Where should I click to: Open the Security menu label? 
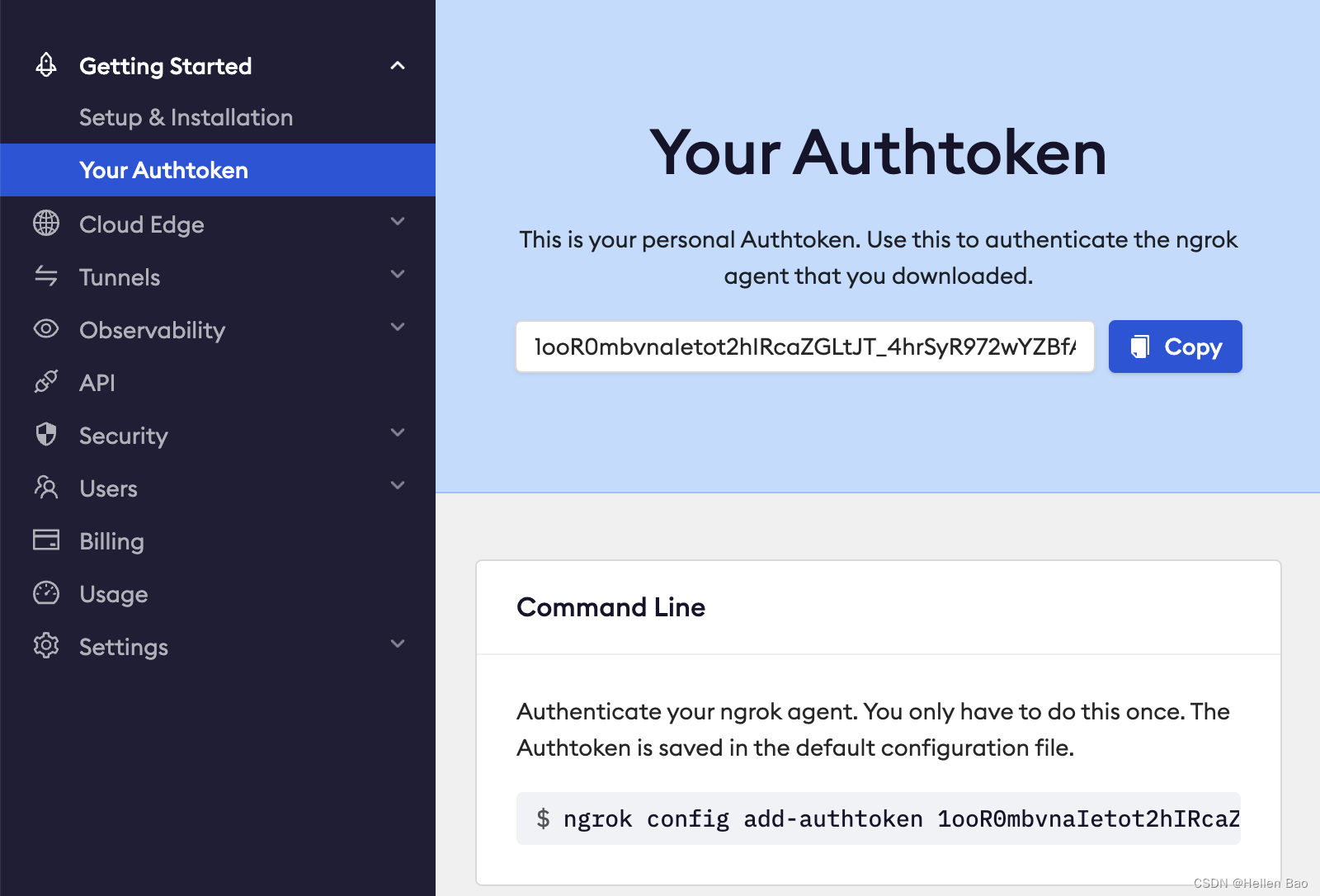(x=124, y=436)
